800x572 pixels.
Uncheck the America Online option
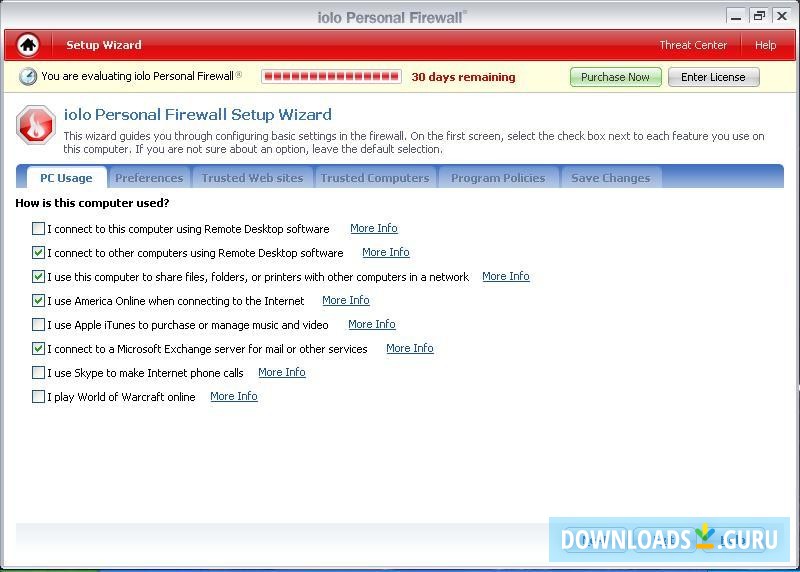[x=38, y=301]
